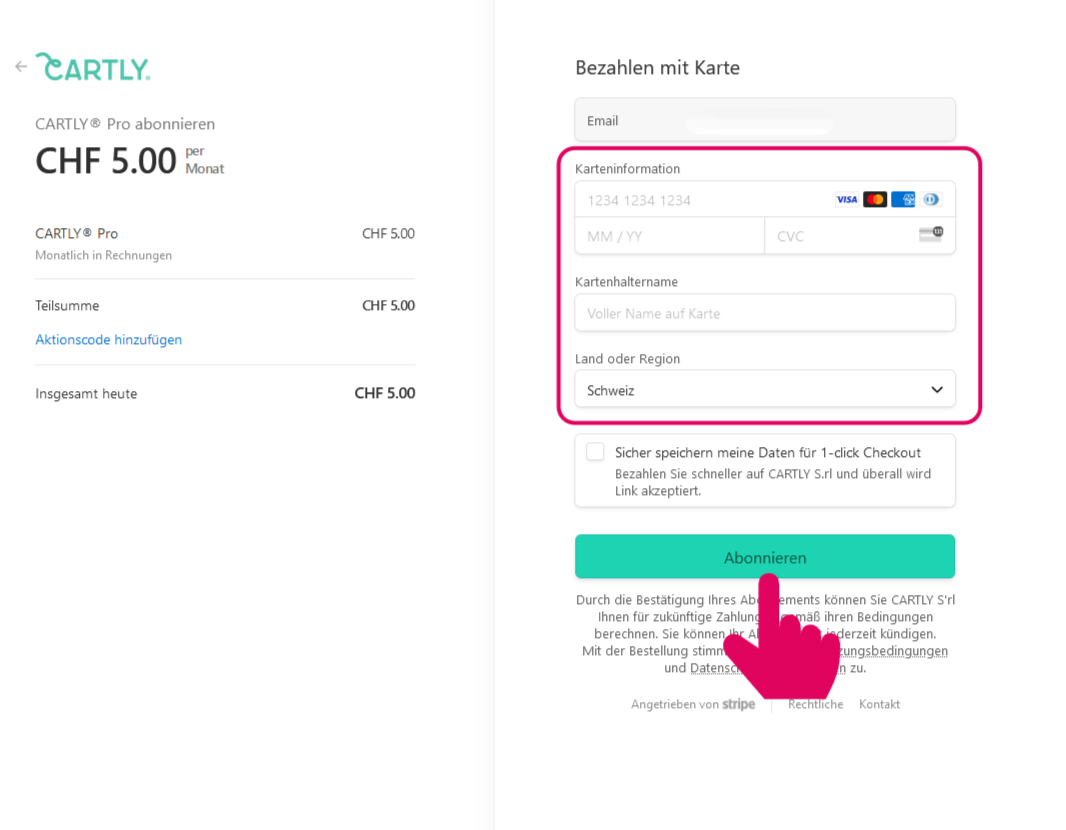
Task: Click the Visa card icon
Action: pos(847,200)
